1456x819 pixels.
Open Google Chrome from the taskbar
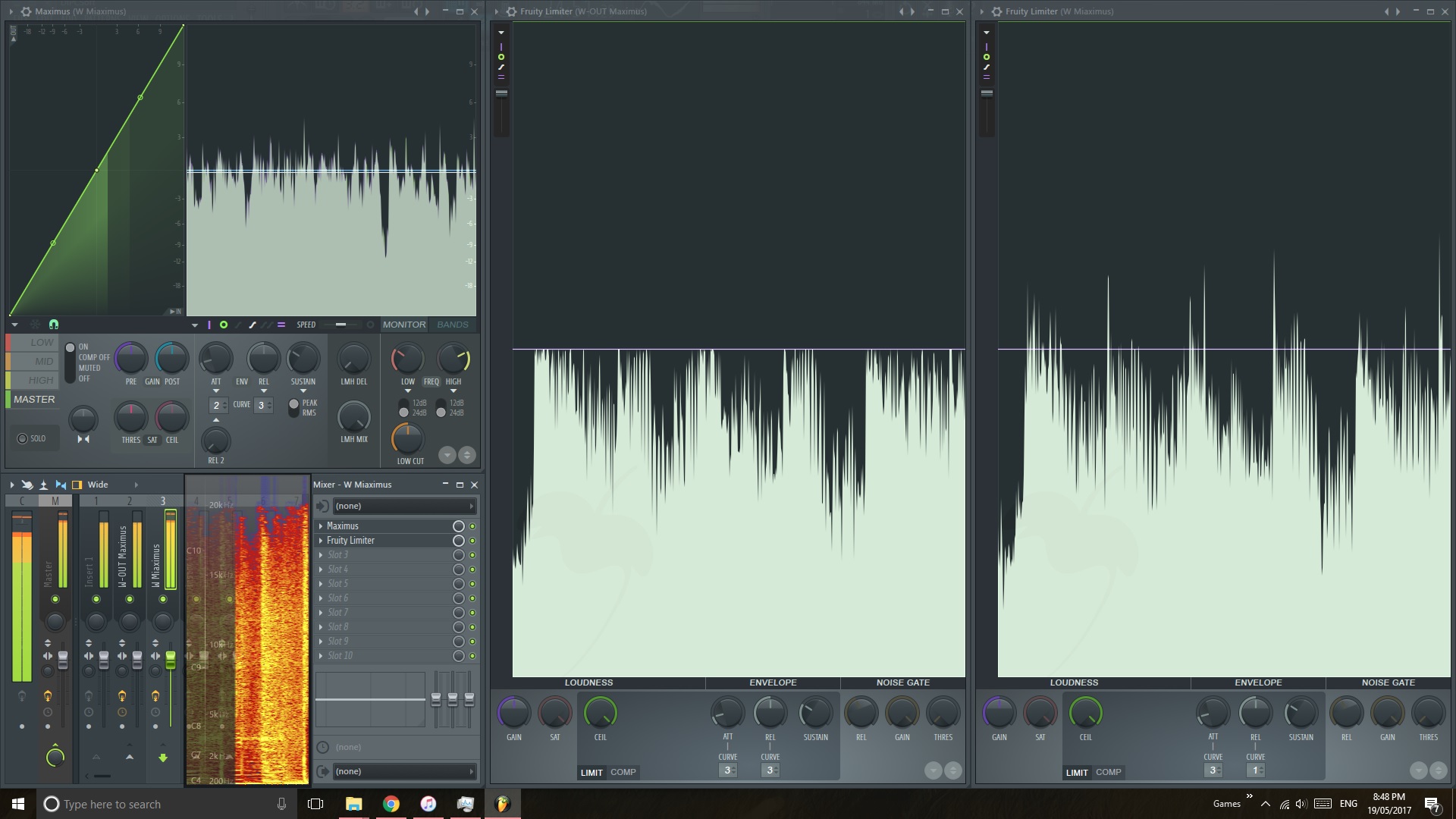[x=391, y=804]
